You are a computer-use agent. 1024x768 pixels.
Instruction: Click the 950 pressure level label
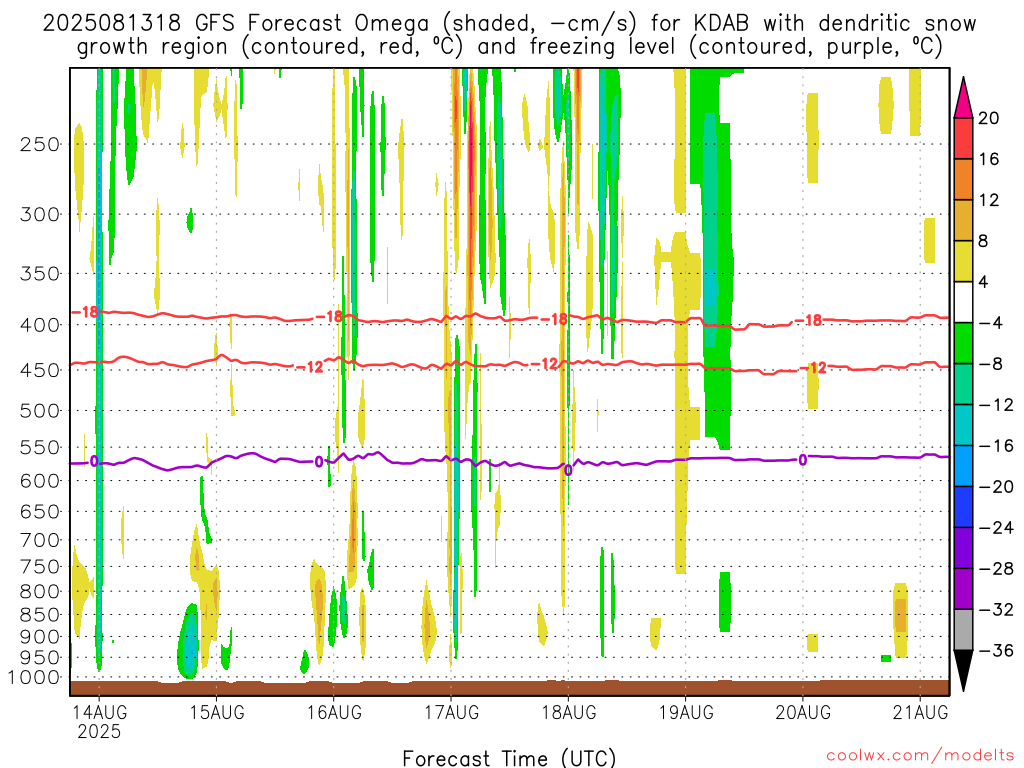pos(40,658)
